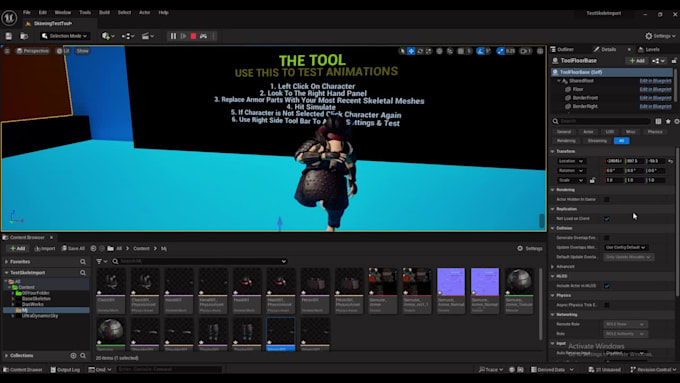Viewport: 680px width, 383px height.
Task: Activate the translate move tool
Action: click(x=411, y=51)
